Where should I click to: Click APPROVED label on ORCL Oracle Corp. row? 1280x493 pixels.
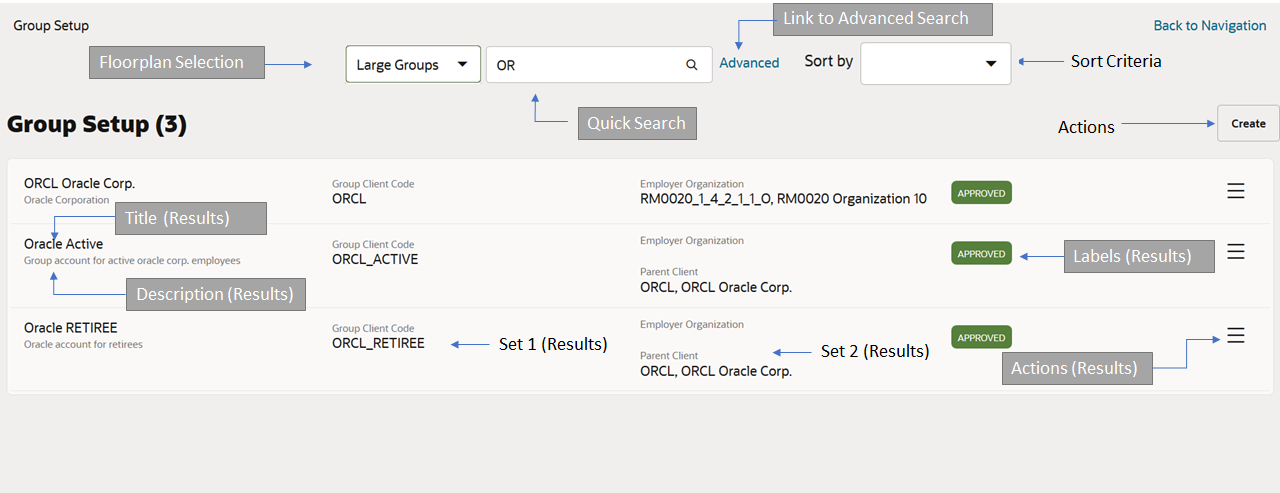(981, 193)
